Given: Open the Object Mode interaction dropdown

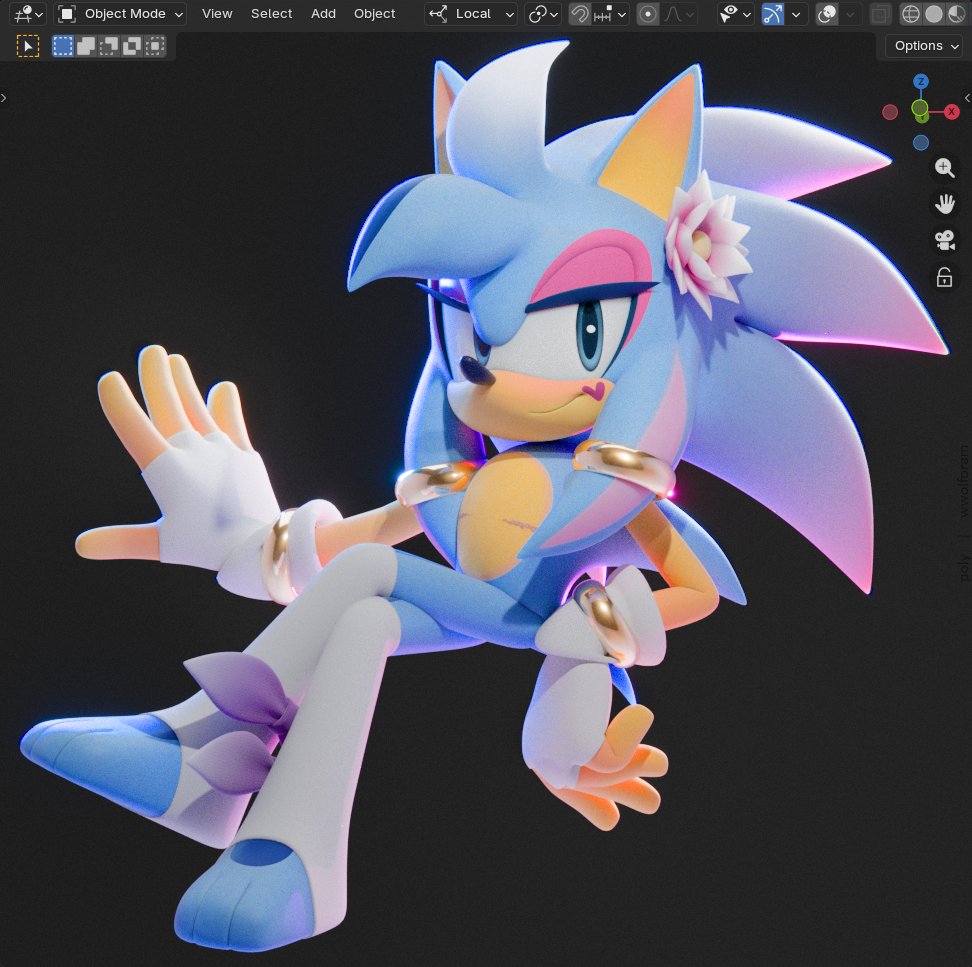Looking at the screenshot, I should [x=121, y=14].
